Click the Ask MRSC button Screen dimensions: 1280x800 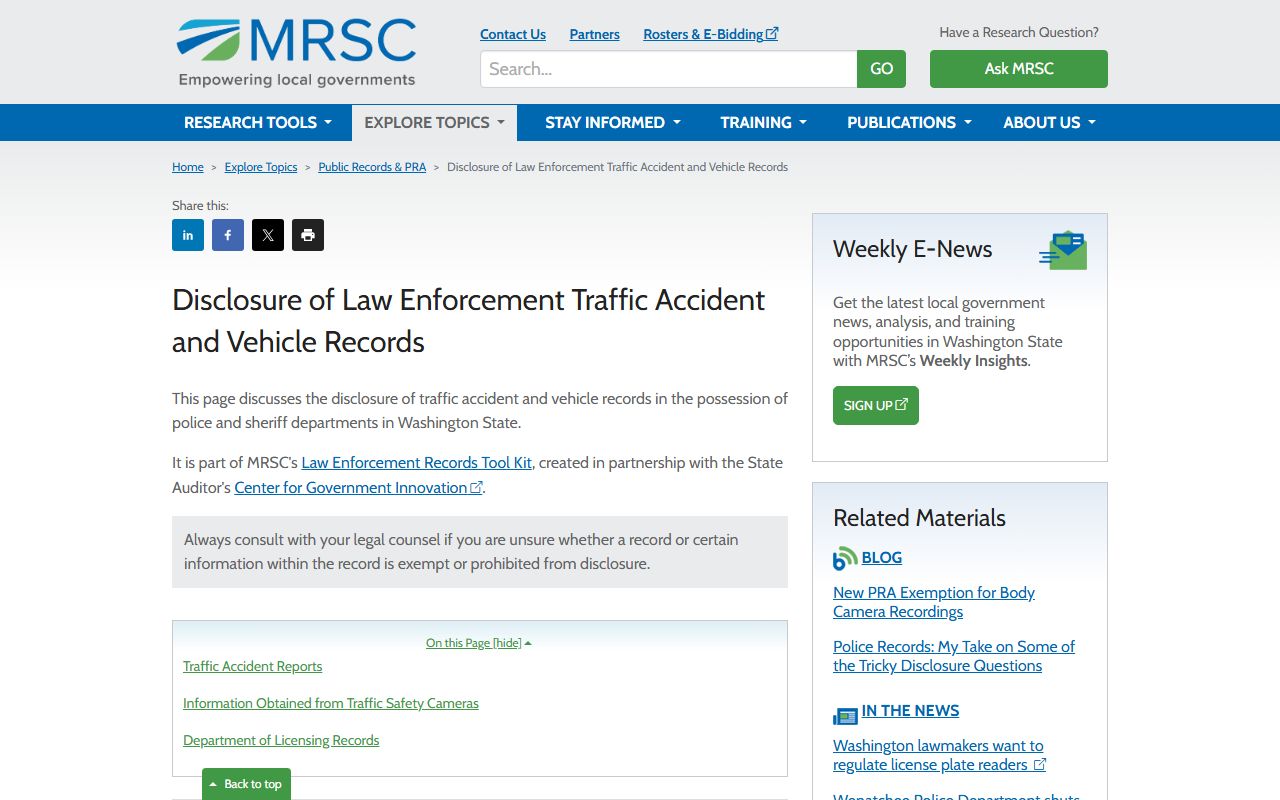coord(1019,69)
